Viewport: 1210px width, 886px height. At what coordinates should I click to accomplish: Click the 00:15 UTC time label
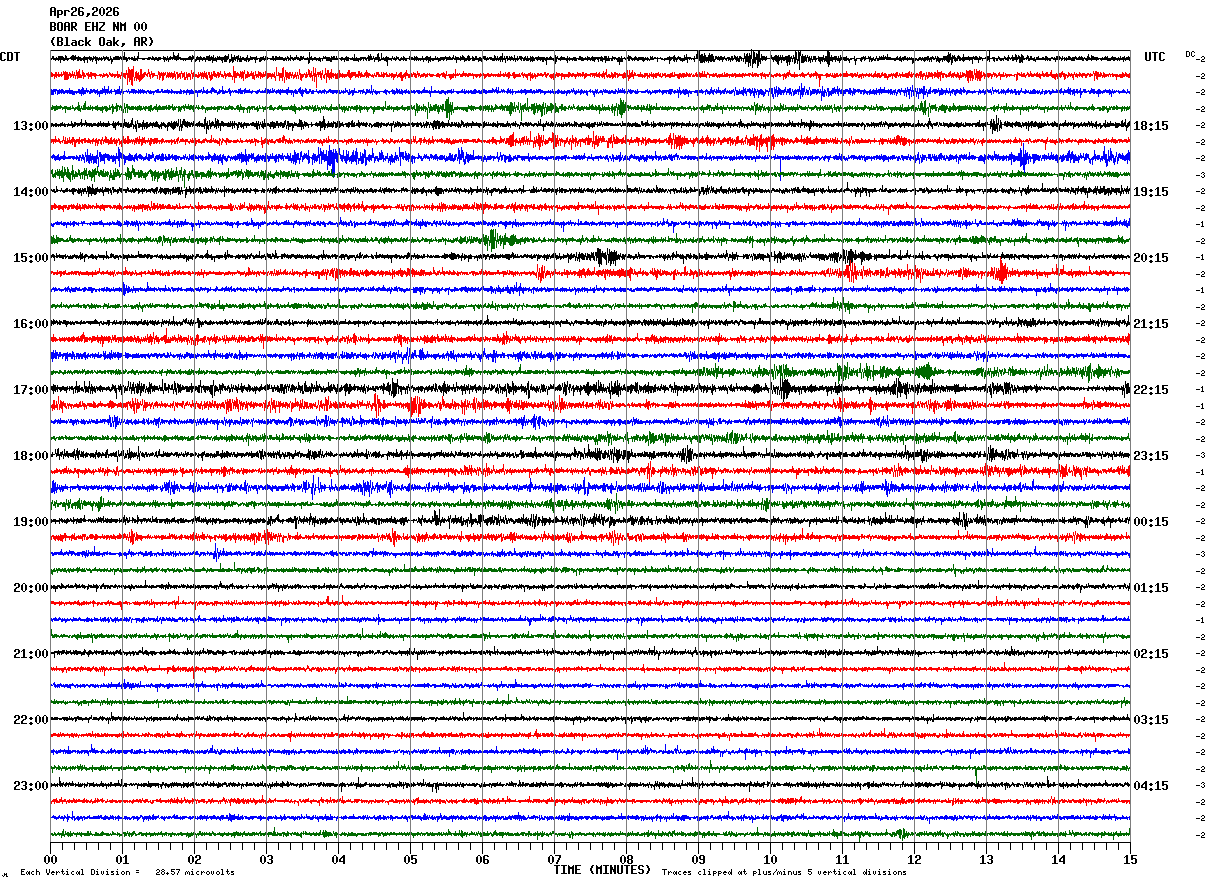click(1151, 522)
